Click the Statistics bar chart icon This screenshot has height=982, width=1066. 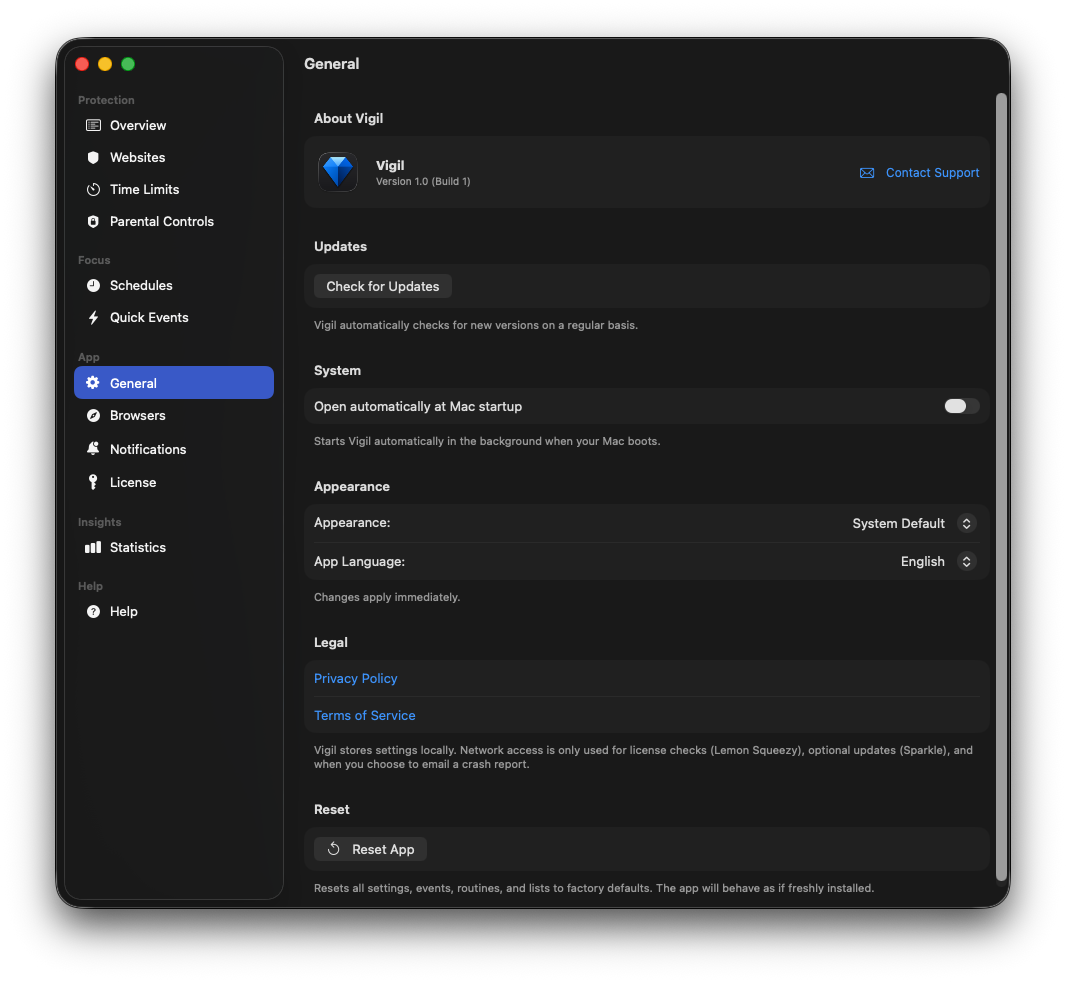93,547
